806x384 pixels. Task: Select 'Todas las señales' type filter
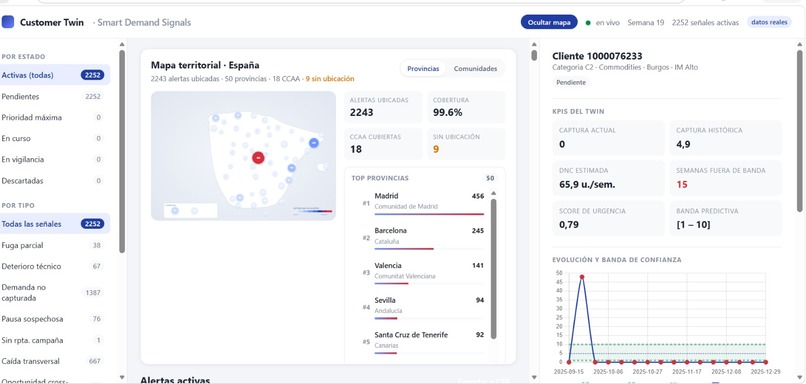click(x=55, y=224)
